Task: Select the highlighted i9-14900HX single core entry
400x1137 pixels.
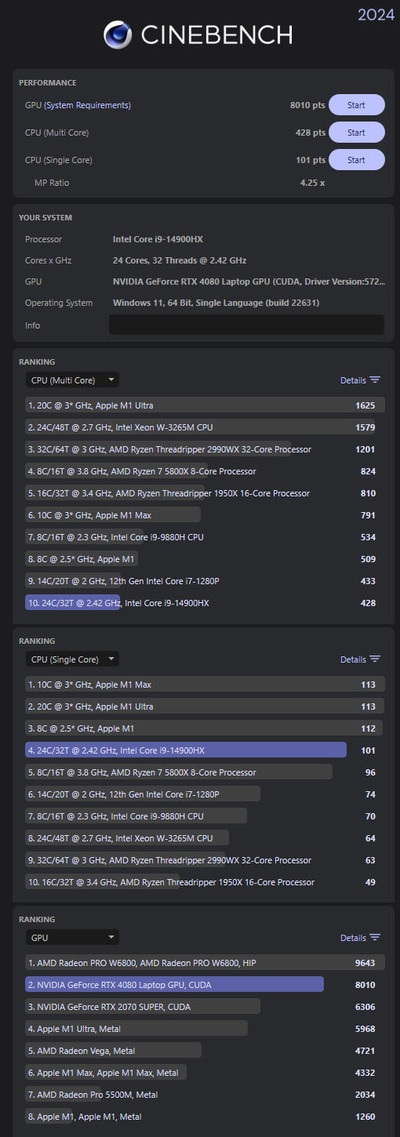Action: [205, 750]
